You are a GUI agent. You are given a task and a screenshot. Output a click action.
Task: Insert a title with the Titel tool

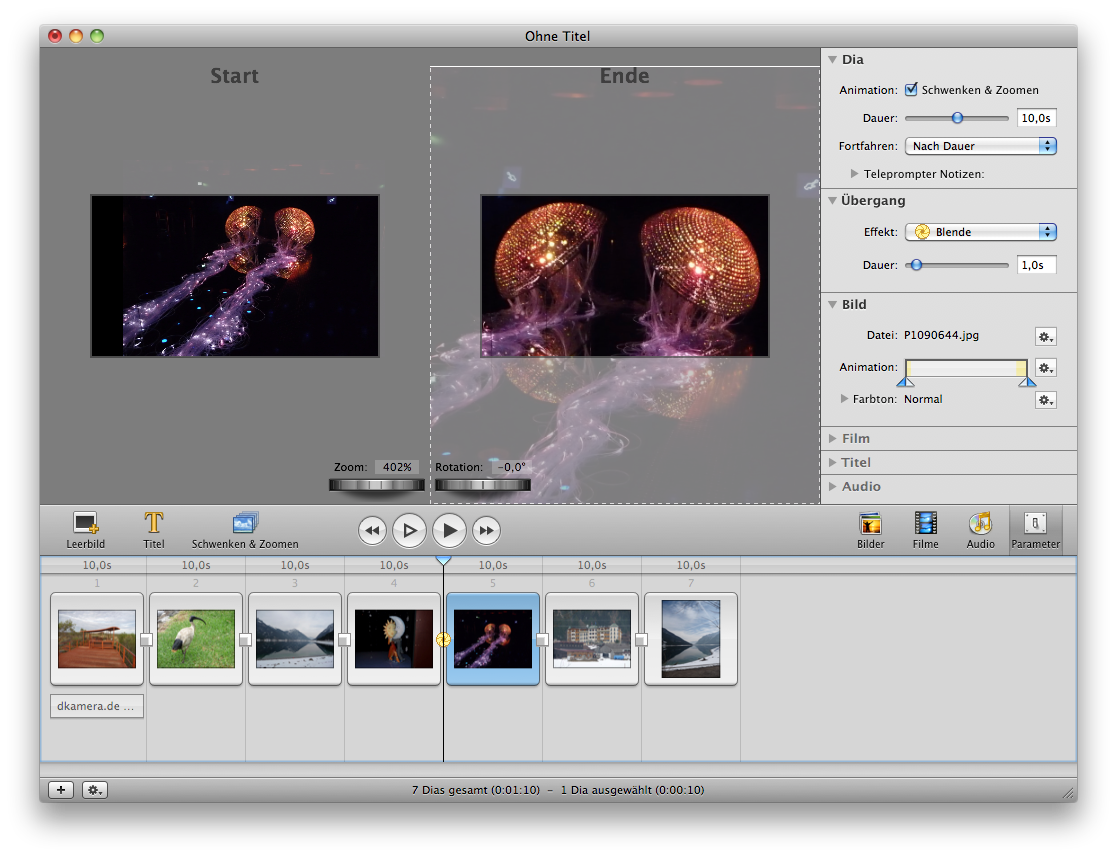(x=154, y=531)
